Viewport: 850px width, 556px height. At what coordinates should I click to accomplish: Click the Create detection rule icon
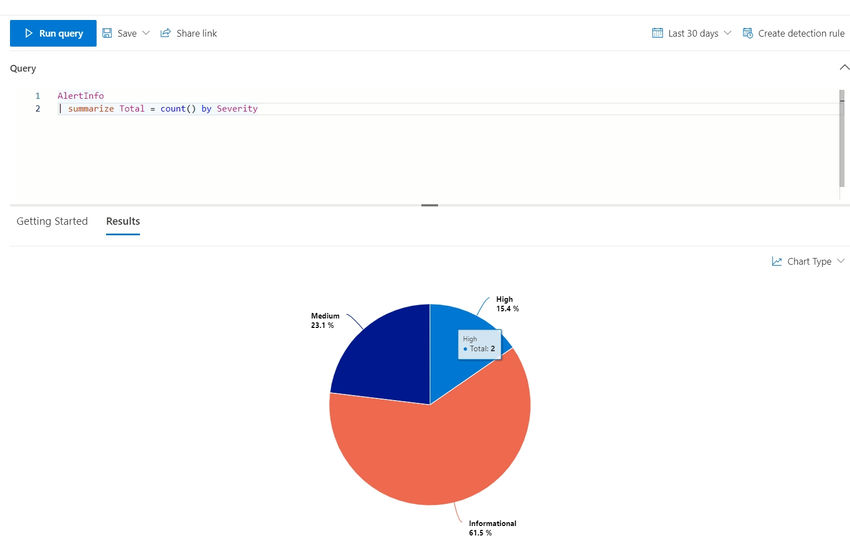point(748,33)
